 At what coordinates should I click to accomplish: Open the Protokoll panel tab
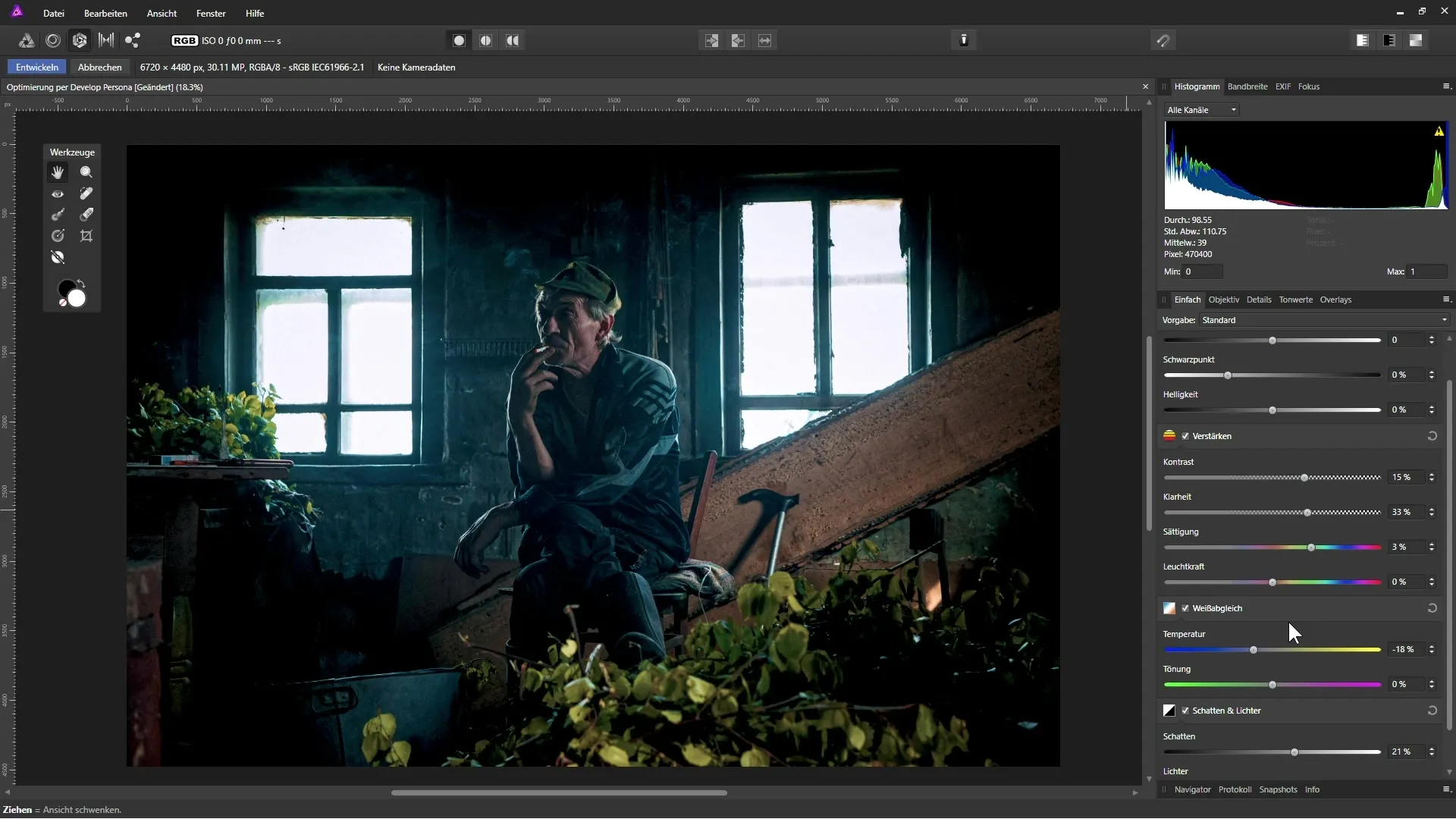pyautogui.click(x=1235, y=789)
